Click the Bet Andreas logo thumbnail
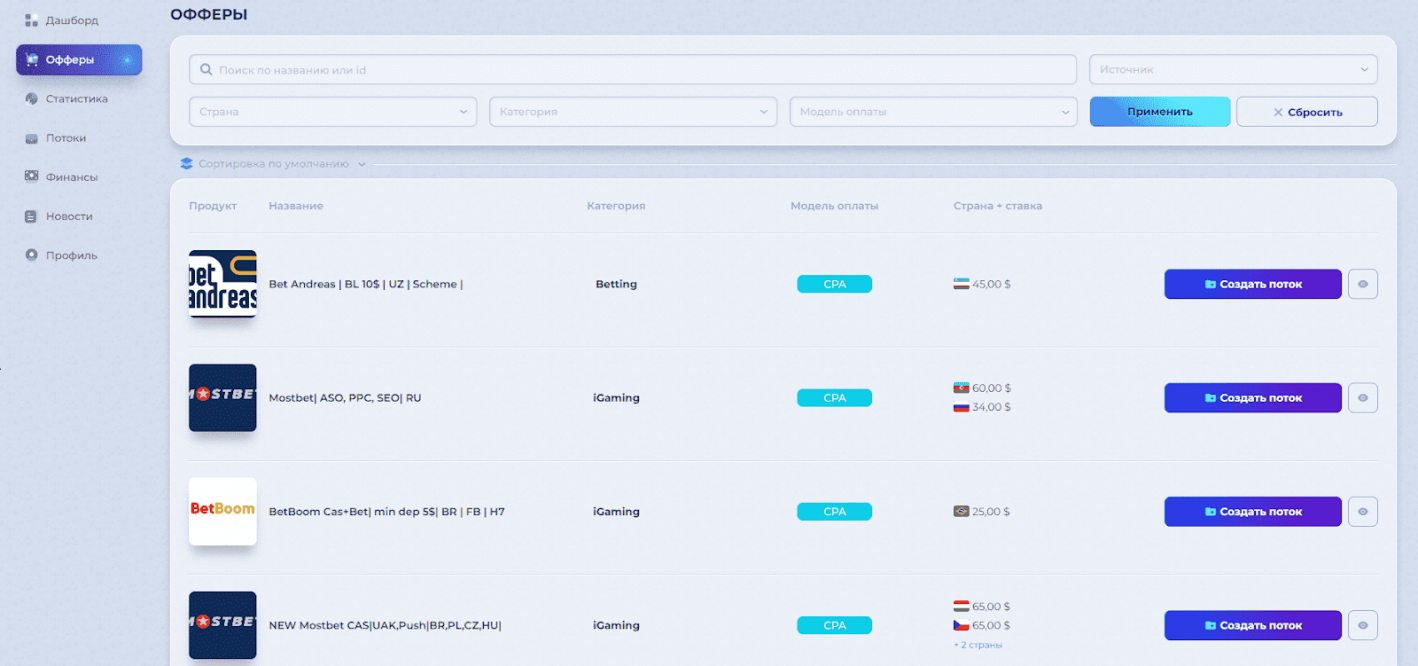The height and width of the screenshot is (666, 1418). (223, 284)
